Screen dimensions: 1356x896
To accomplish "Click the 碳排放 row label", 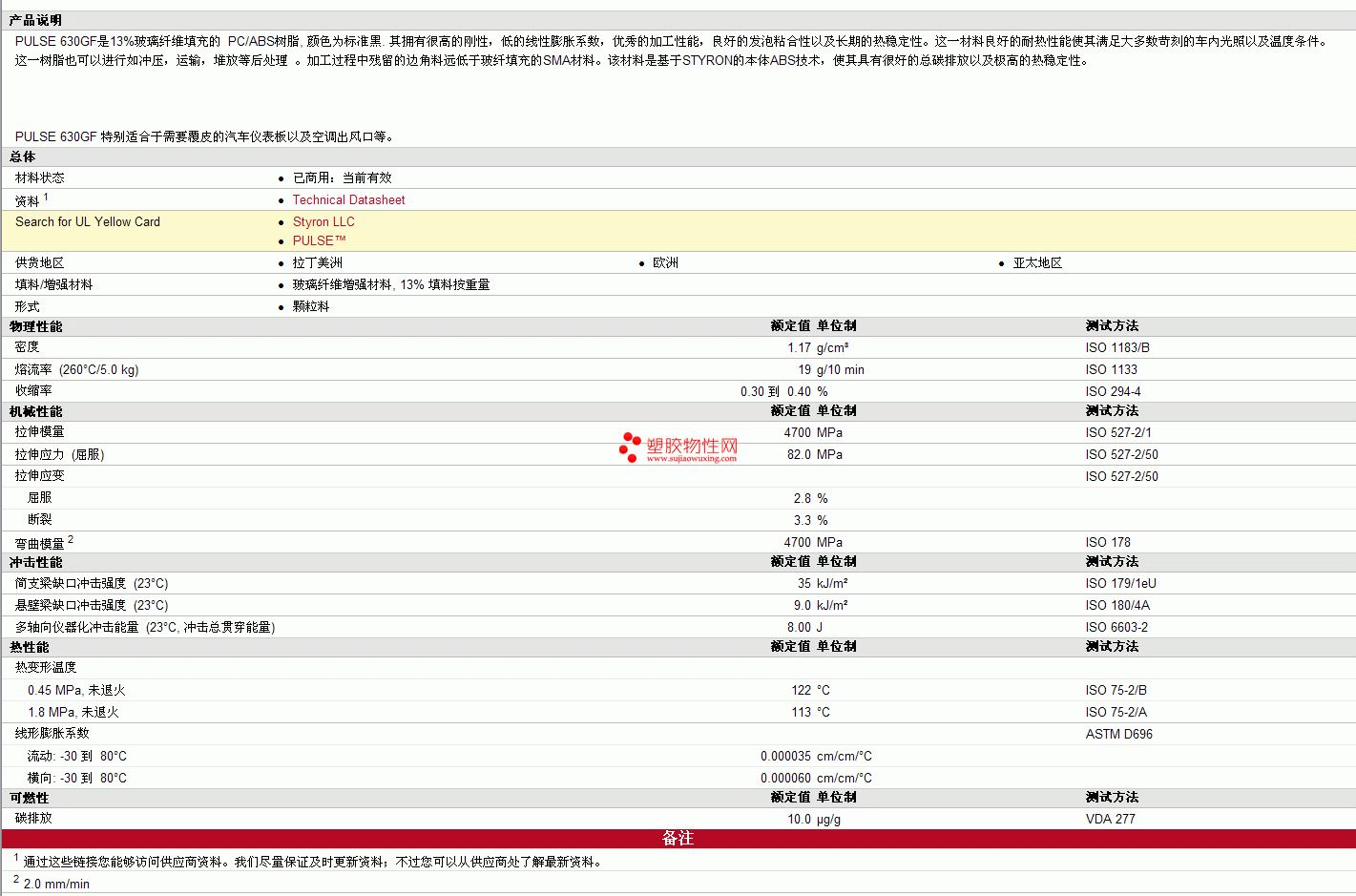I will click(x=33, y=819).
